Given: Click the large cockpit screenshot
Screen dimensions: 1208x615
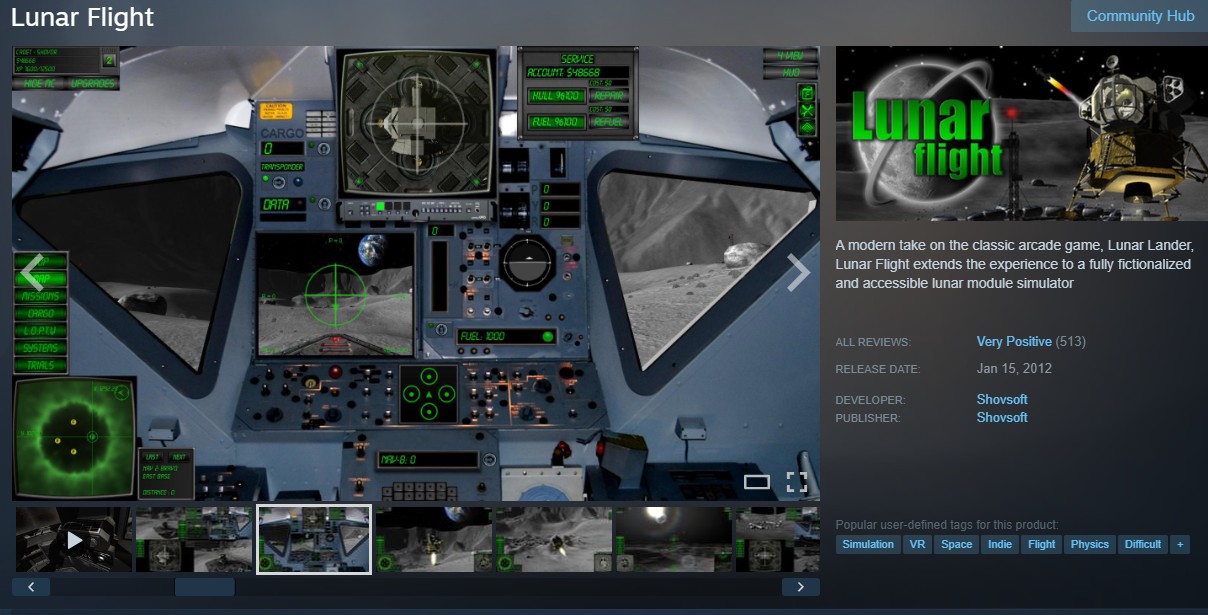Looking at the screenshot, I should (416, 273).
